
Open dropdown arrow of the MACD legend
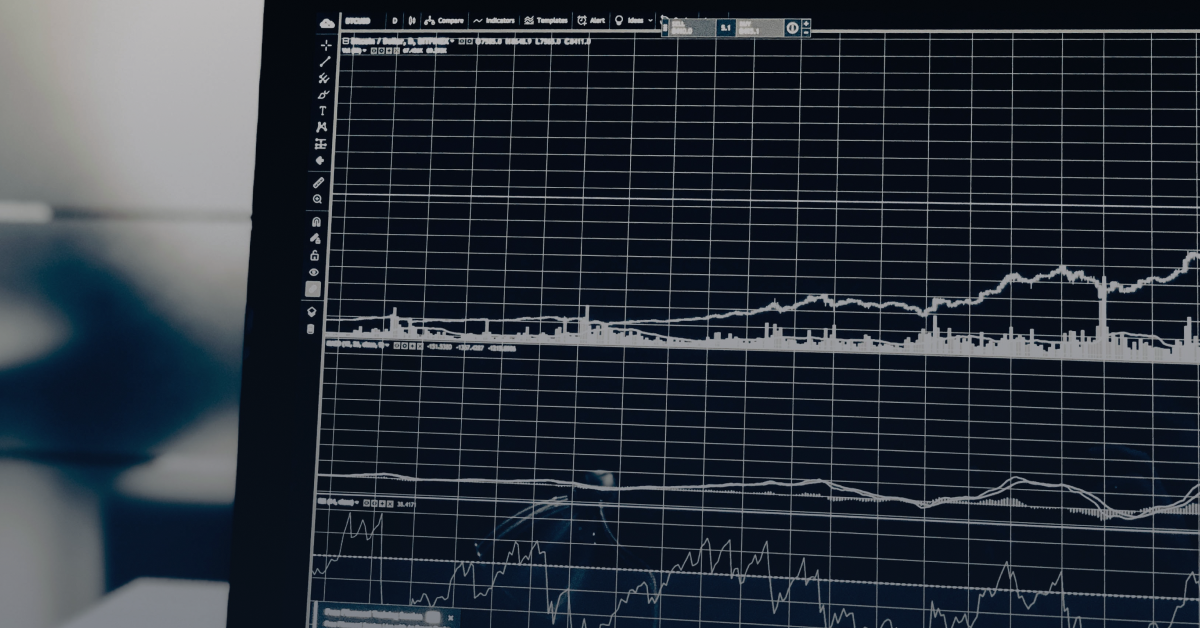pyautogui.click(x=388, y=346)
